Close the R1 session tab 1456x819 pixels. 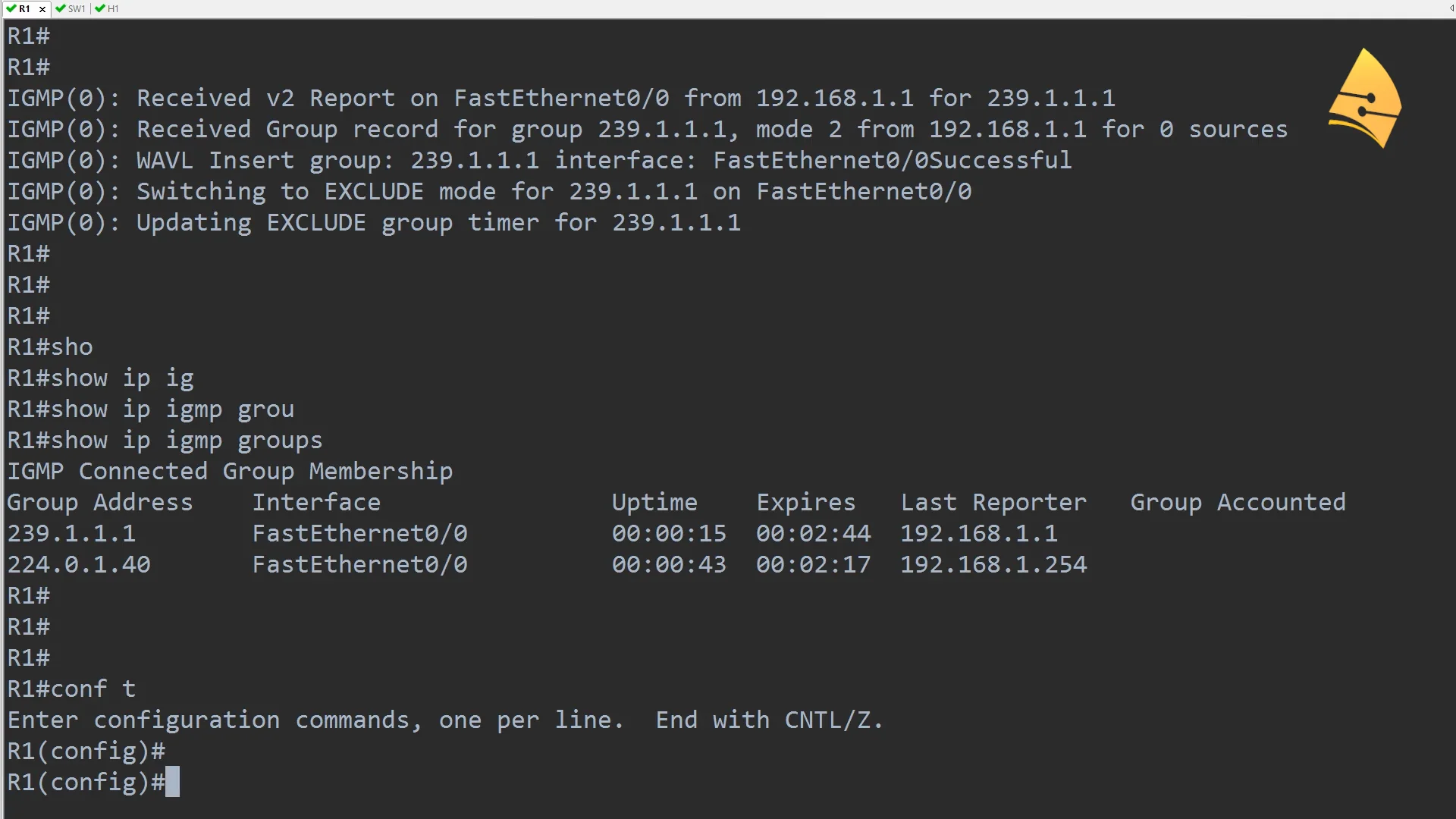click(x=42, y=9)
